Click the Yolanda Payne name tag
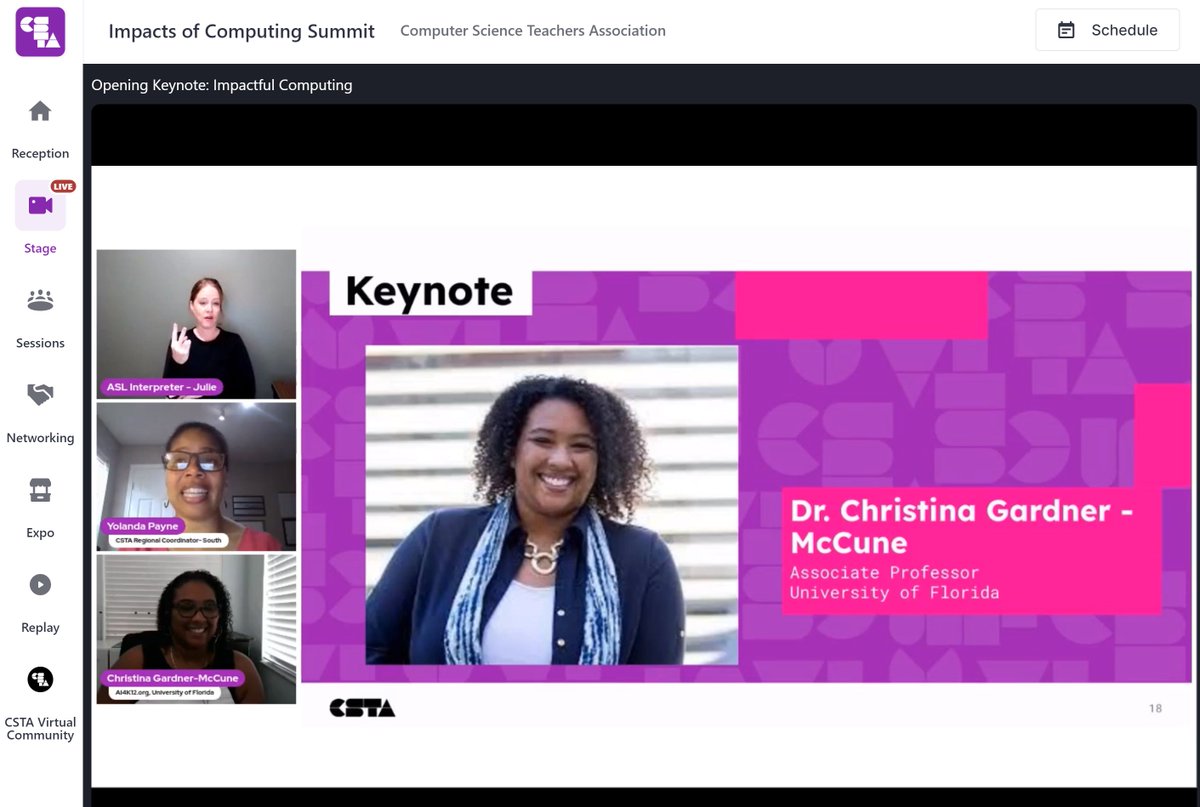 pos(143,526)
